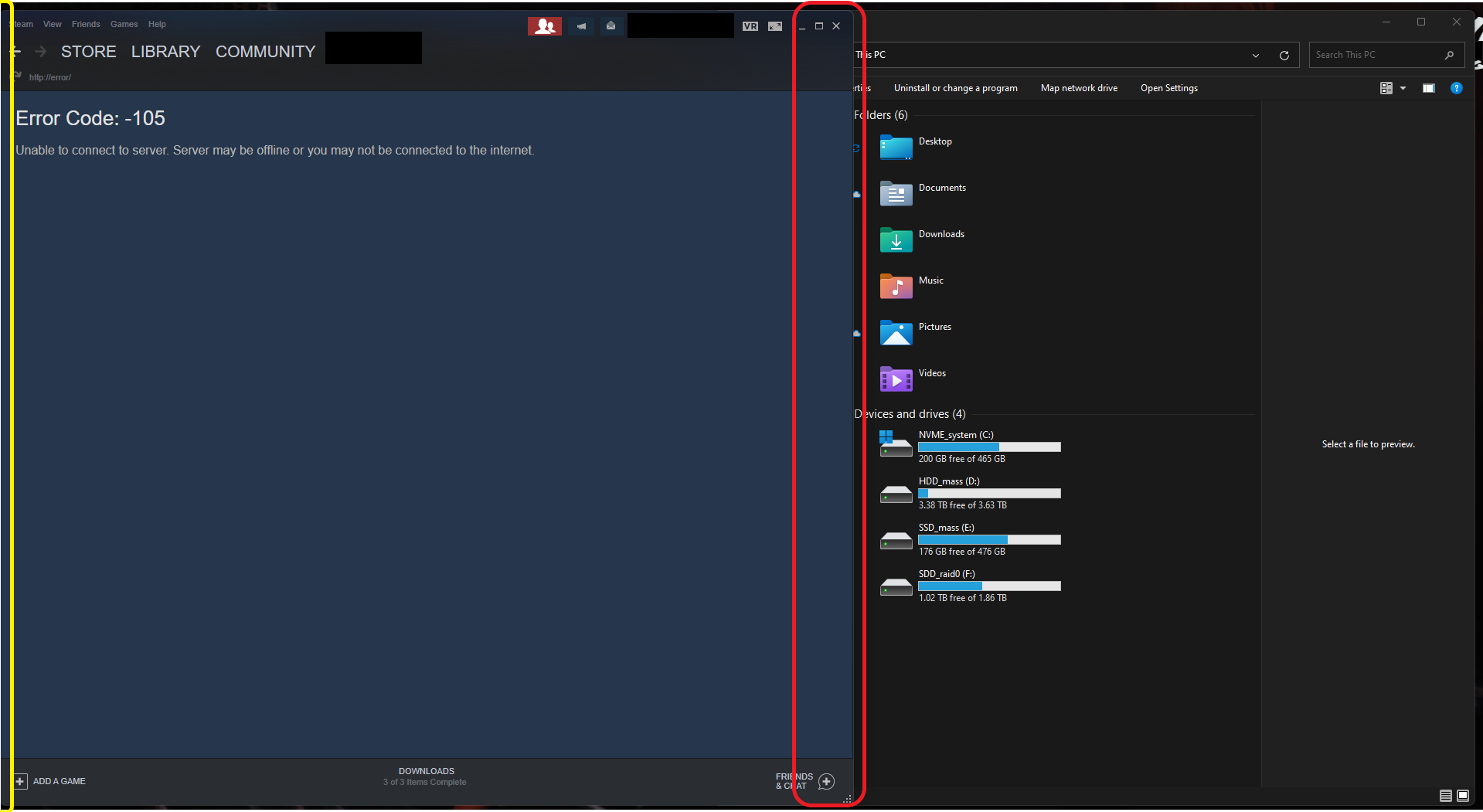Image resolution: width=1483 pixels, height=812 pixels.
Task: Select the Videos folder icon
Action: click(896, 379)
